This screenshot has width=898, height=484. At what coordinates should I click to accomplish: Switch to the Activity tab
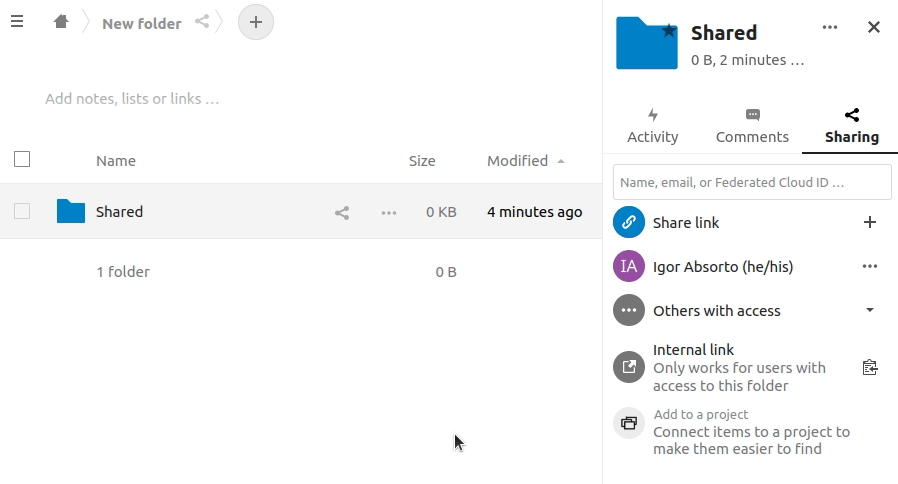click(652, 127)
